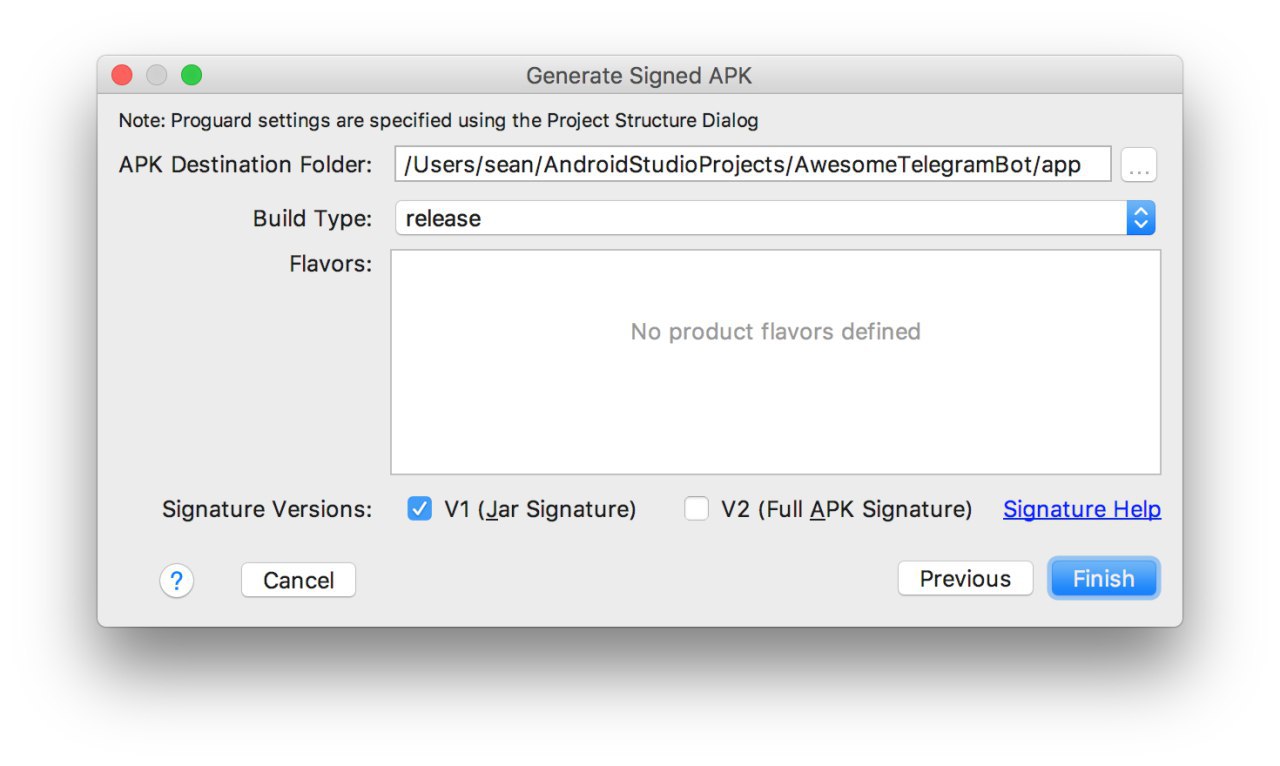Uncheck the V1 Jar Signature checkbox
1280x766 pixels.
point(419,509)
